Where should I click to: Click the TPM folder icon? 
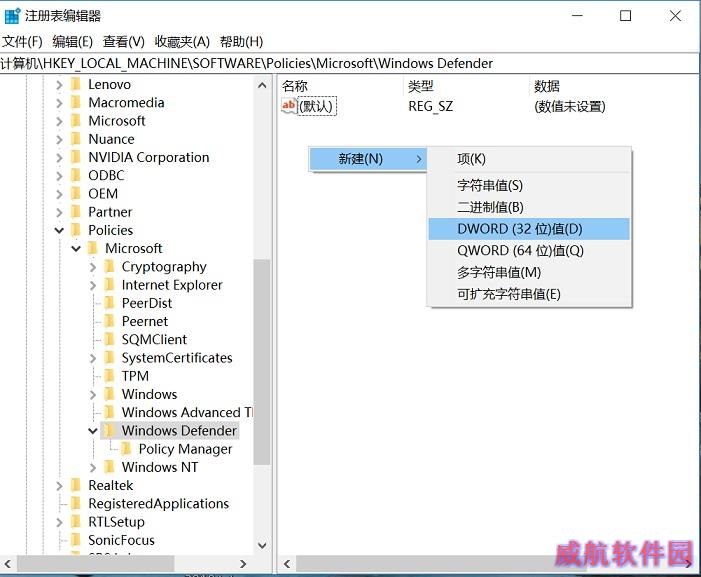pos(110,376)
